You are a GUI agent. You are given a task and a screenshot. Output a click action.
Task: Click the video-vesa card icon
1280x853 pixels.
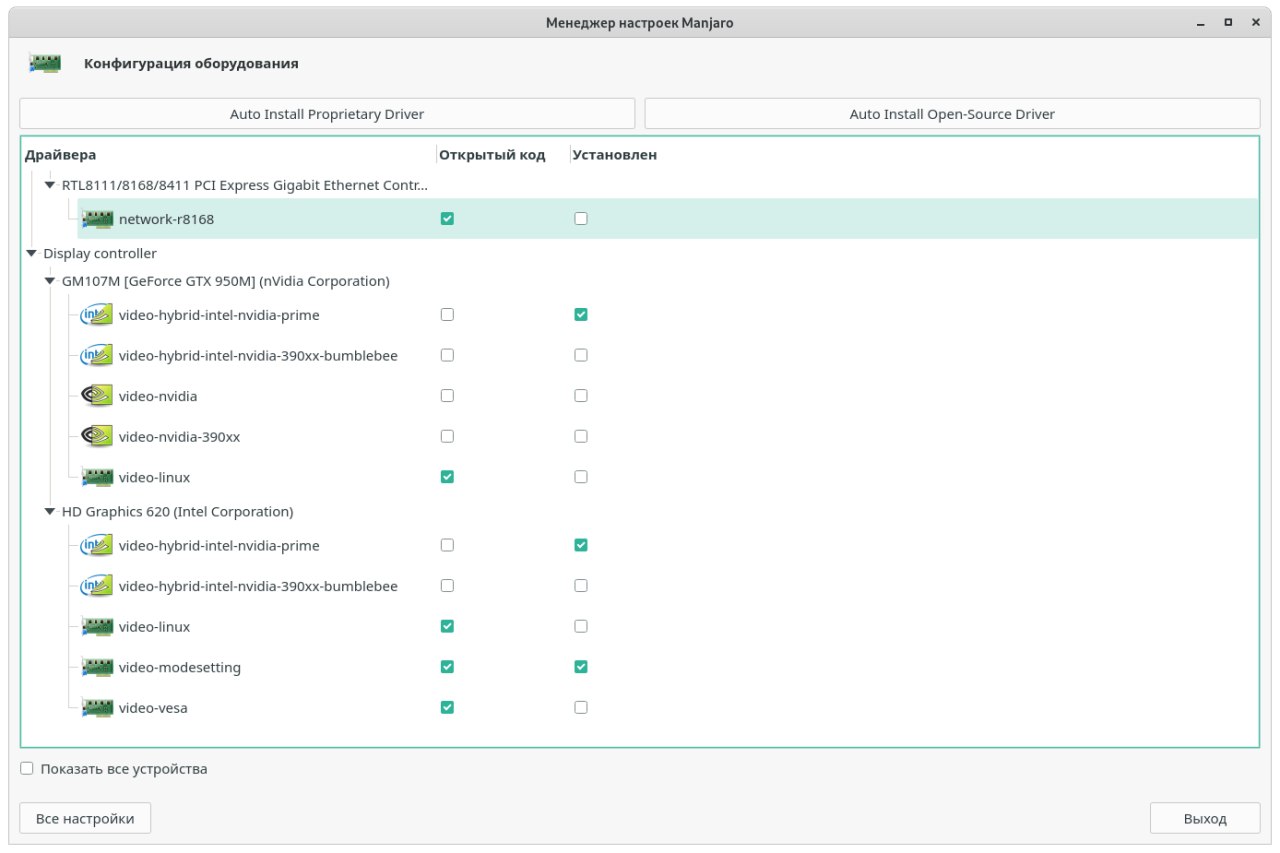[97, 708]
